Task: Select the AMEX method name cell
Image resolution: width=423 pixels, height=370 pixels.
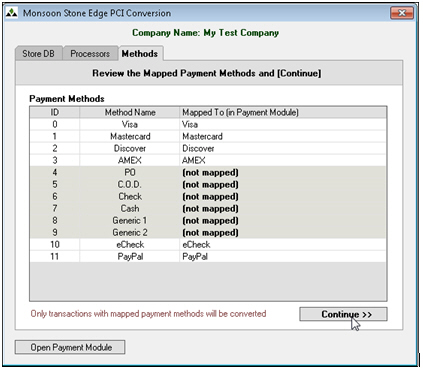Action: tap(130, 160)
